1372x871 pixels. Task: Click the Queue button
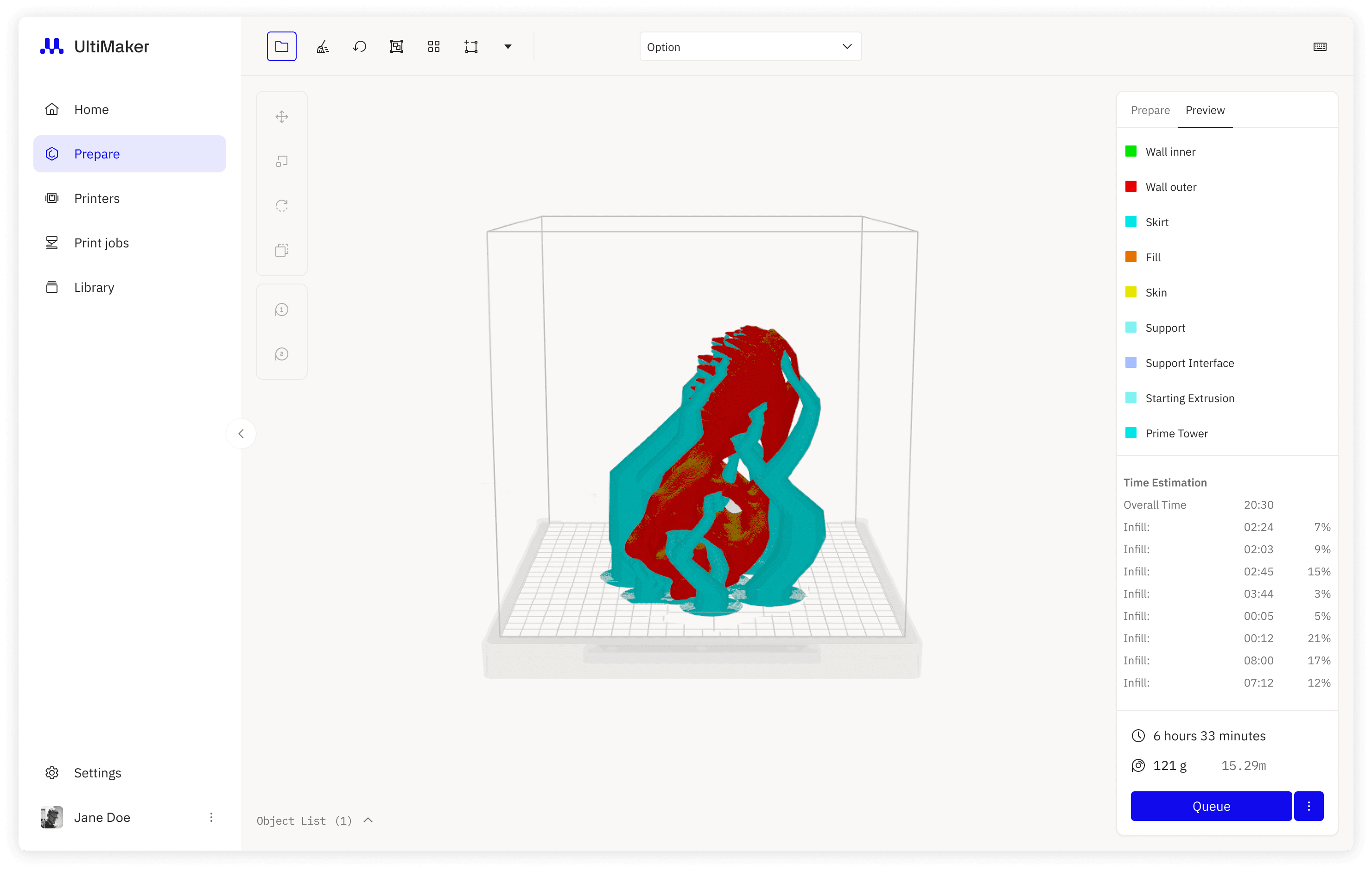[1211, 806]
